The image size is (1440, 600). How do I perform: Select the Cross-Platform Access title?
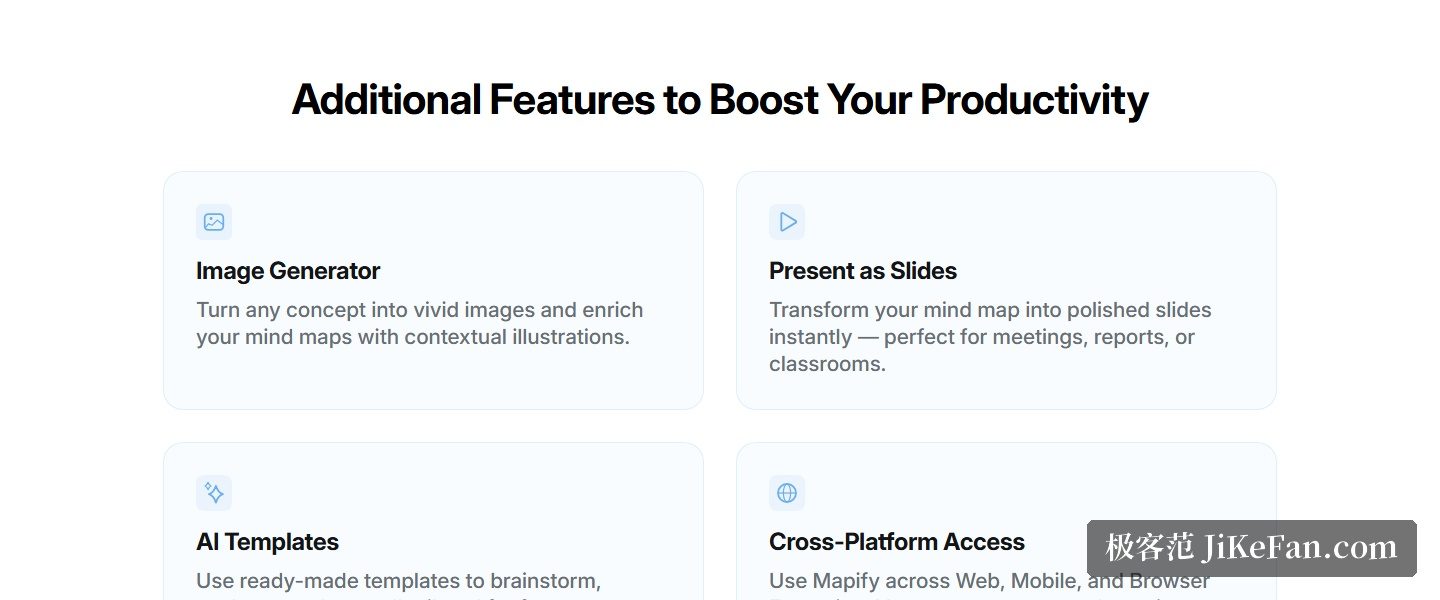(897, 542)
